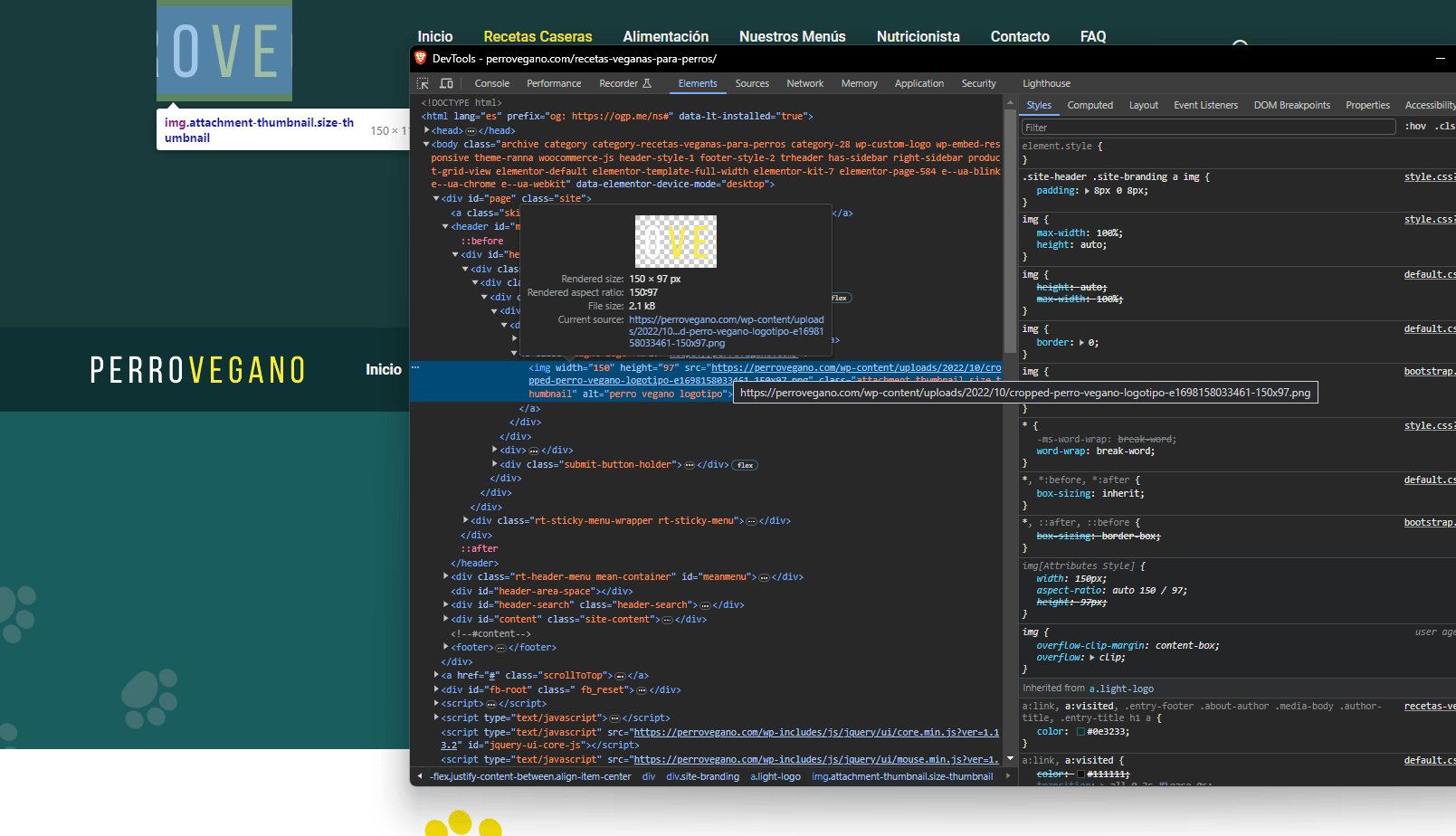Open the Current source image URL link
1456x836 pixels.
click(x=727, y=331)
